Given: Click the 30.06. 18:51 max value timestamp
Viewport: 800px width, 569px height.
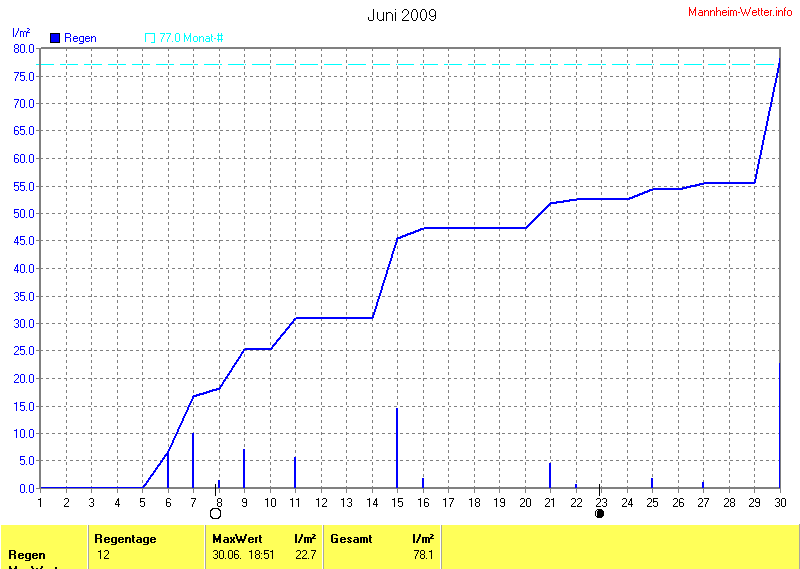Looking at the screenshot, I should (243, 554).
